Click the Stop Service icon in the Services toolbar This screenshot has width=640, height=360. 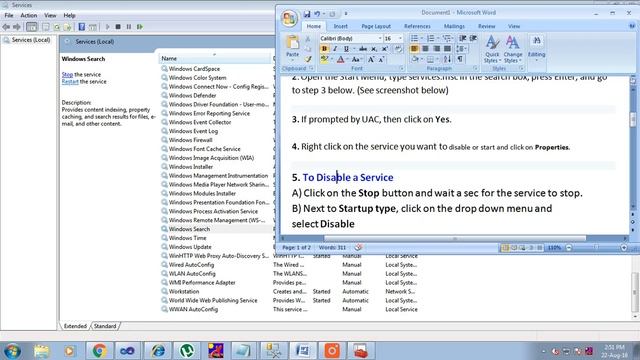pyautogui.click(x=118, y=27)
